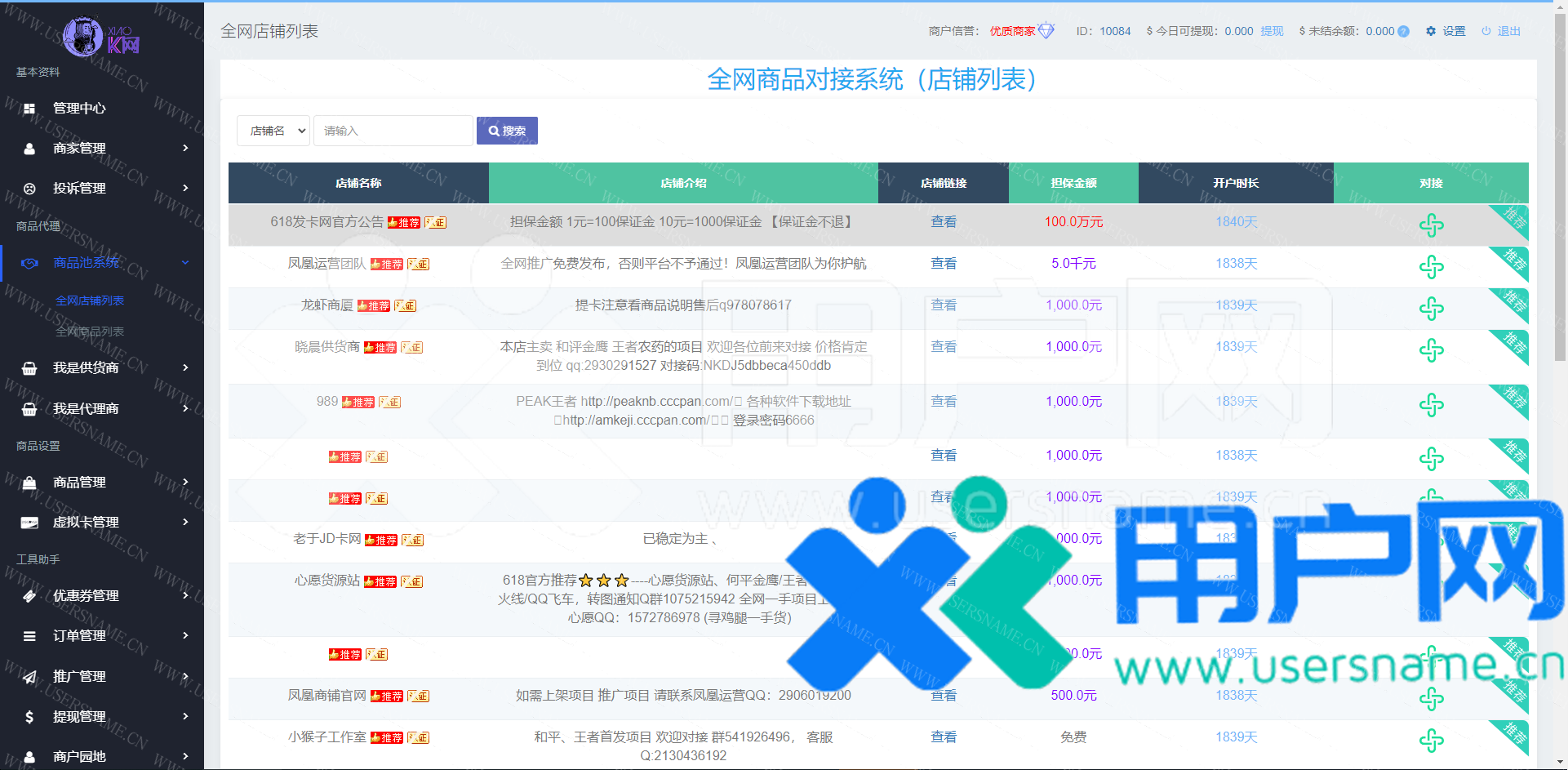Open the 订单管理 sidebar menu
The image size is (1568, 770).
tap(102, 635)
